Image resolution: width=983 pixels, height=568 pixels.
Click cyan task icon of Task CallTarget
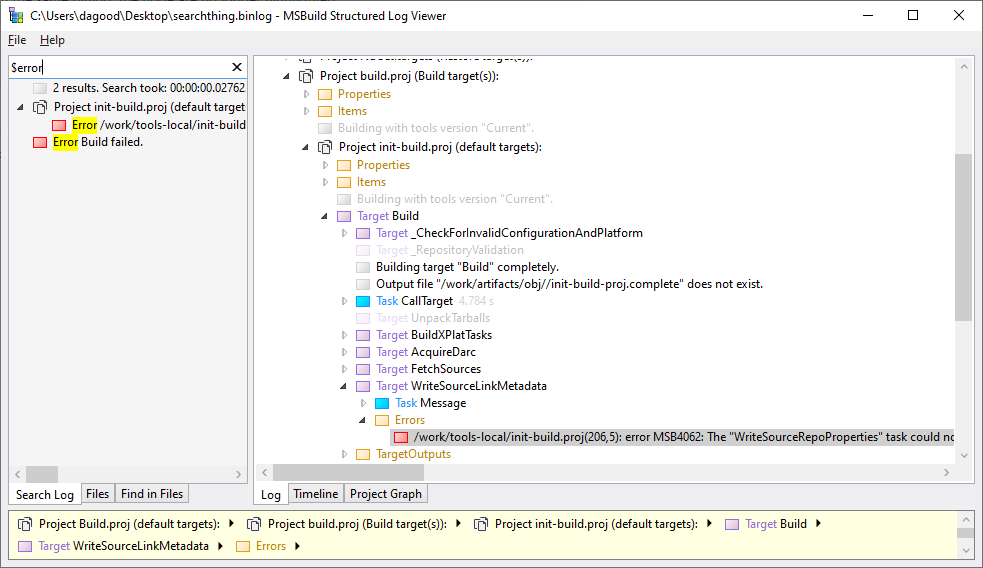[363, 301]
